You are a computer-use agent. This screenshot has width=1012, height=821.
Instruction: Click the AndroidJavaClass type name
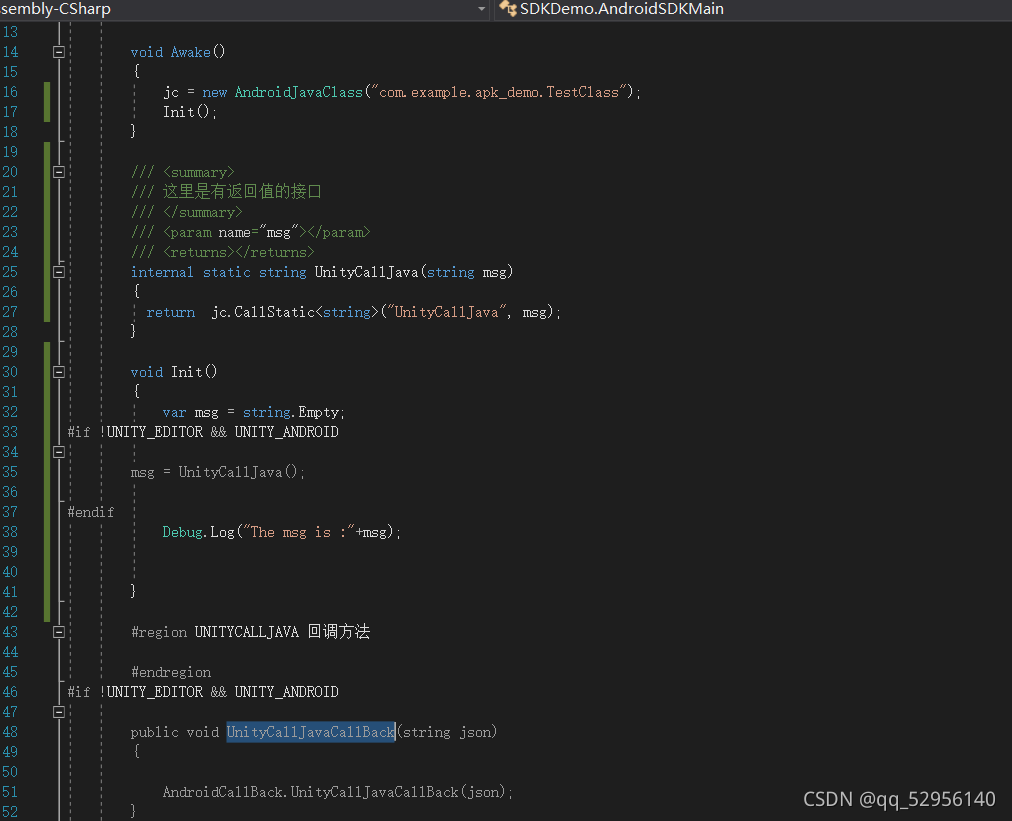coord(299,92)
